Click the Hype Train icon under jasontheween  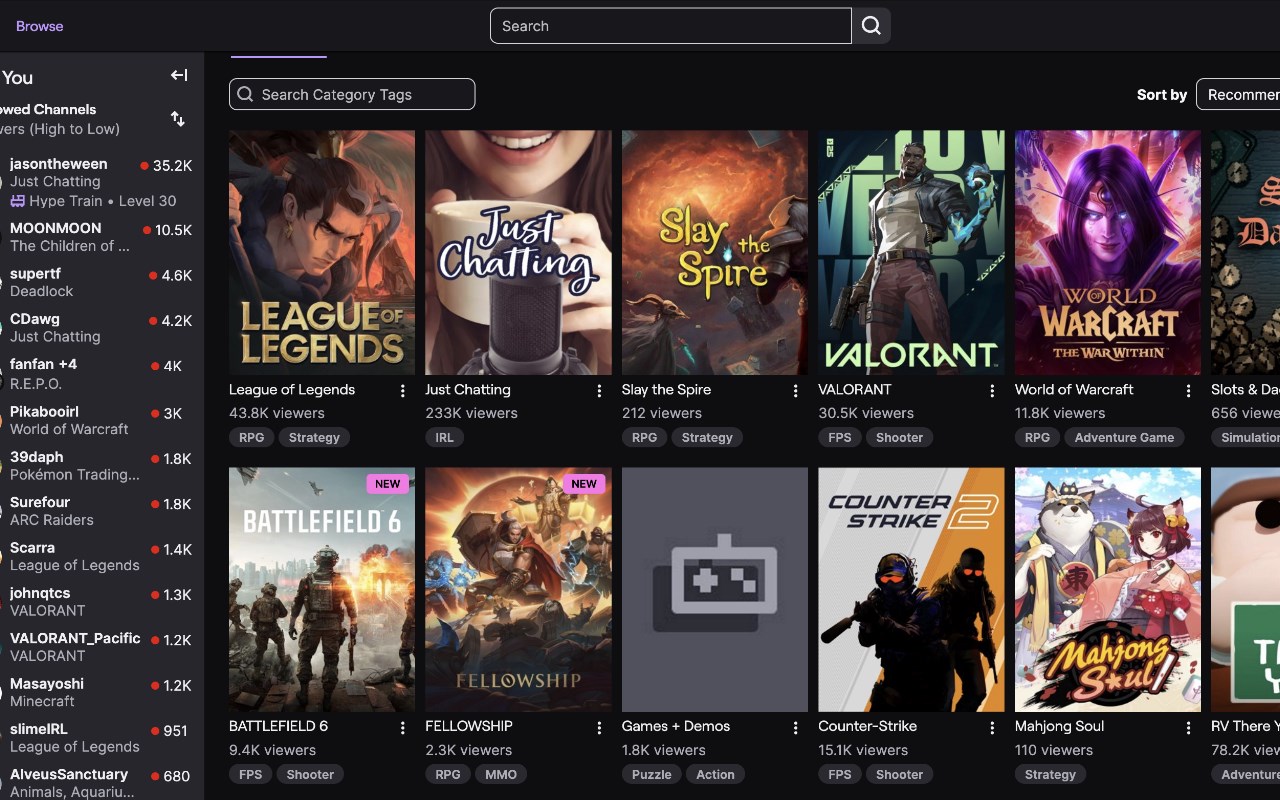17,201
